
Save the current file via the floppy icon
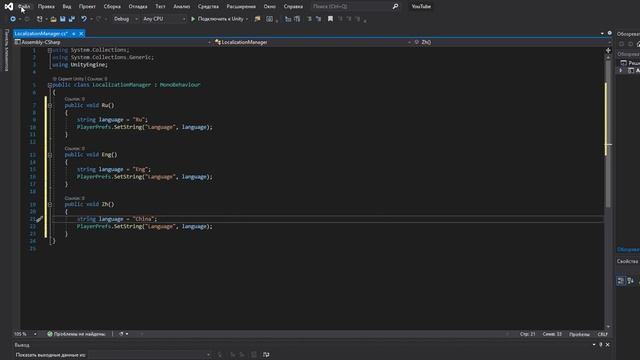pyautogui.click(x=62, y=19)
